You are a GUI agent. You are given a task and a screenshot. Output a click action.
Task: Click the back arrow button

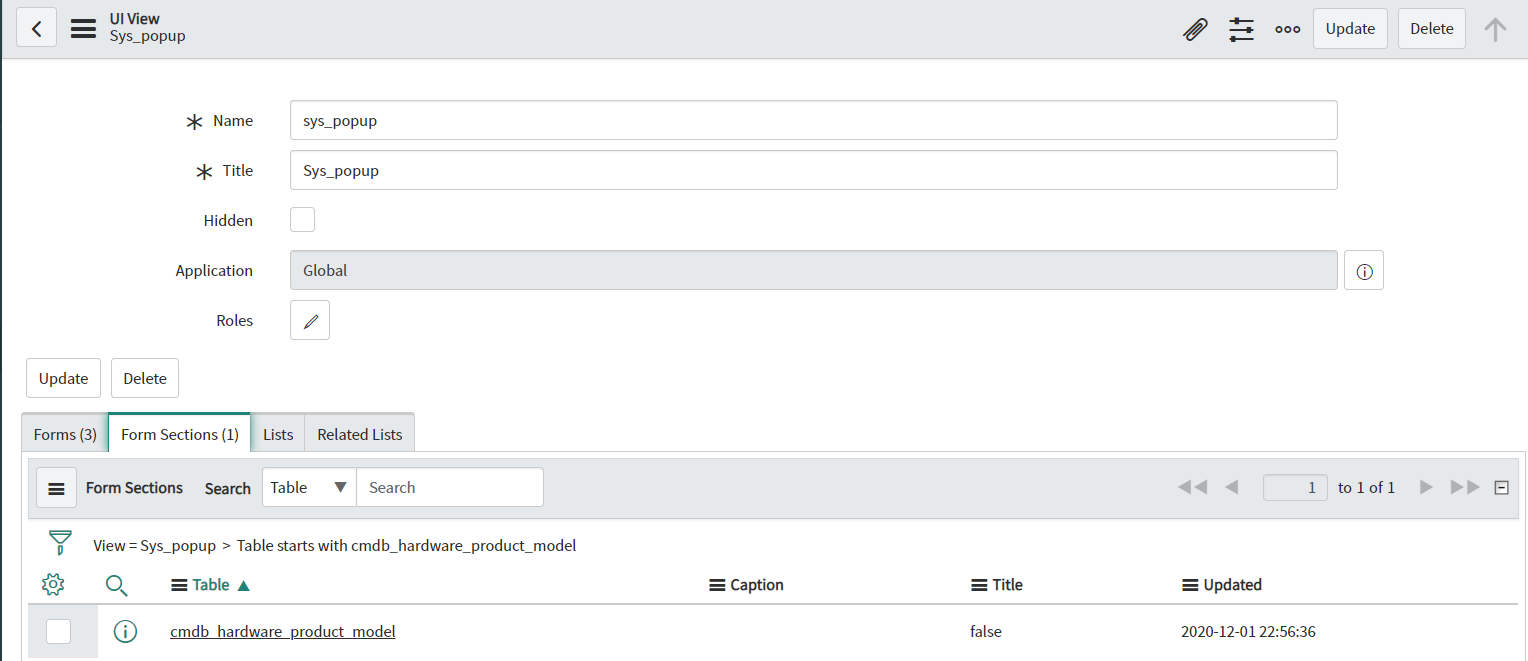coord(37,29)
